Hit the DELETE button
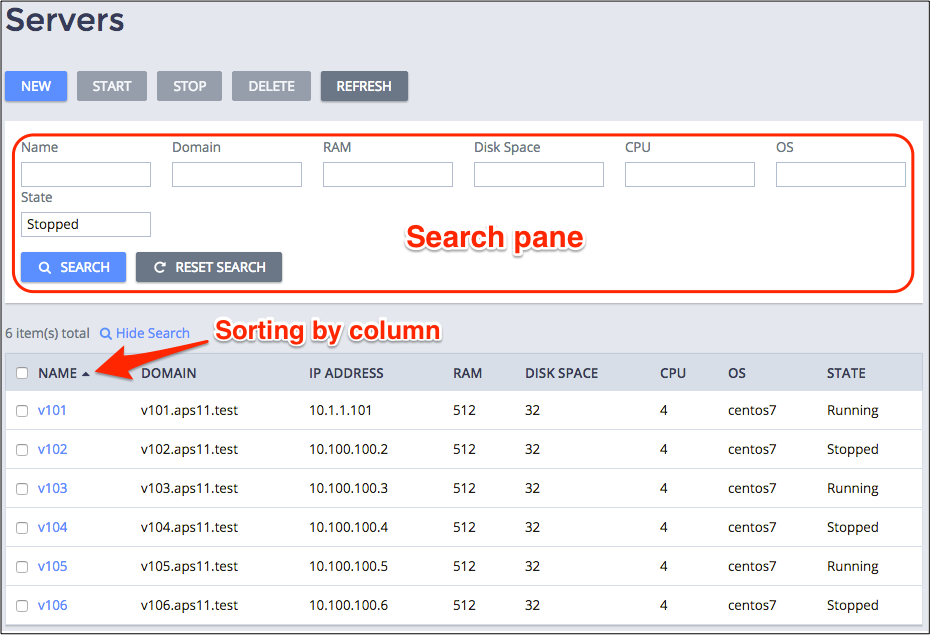 (271, 86)
